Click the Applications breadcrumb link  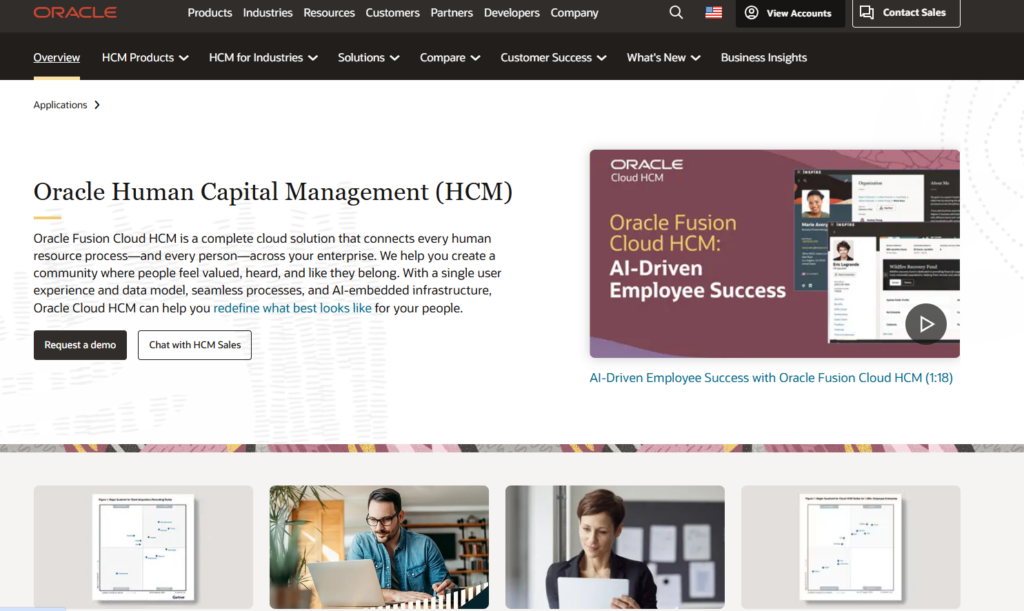[x=60, y=105]
